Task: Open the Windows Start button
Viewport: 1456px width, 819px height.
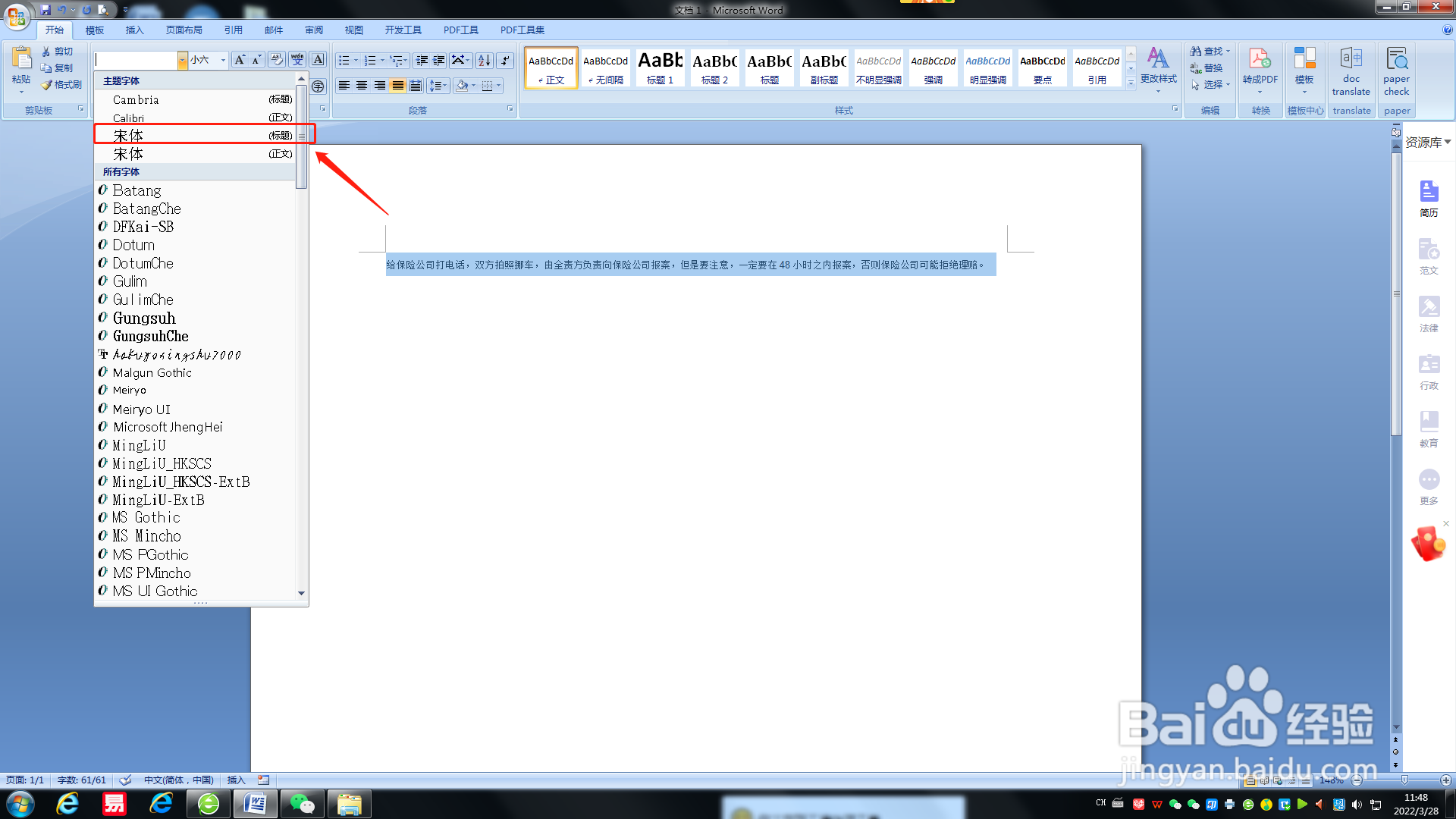Action: [20, 804]
